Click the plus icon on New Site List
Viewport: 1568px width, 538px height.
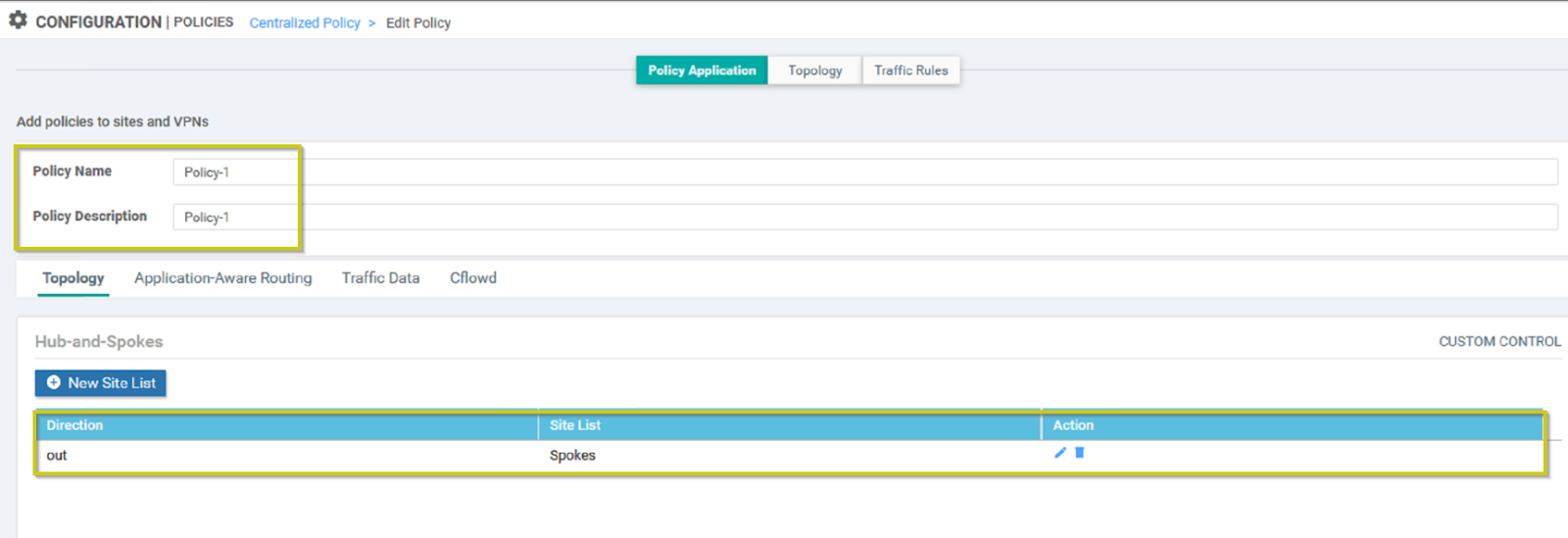pyautogui.click(x=54, y=382)
